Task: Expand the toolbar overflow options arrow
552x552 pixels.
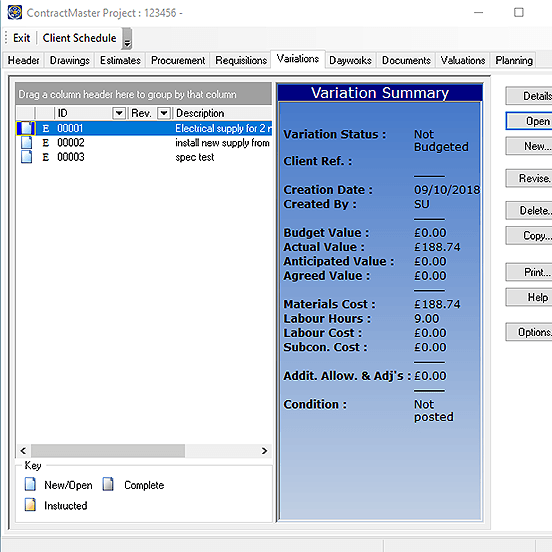Action: (x=127, y=39)
